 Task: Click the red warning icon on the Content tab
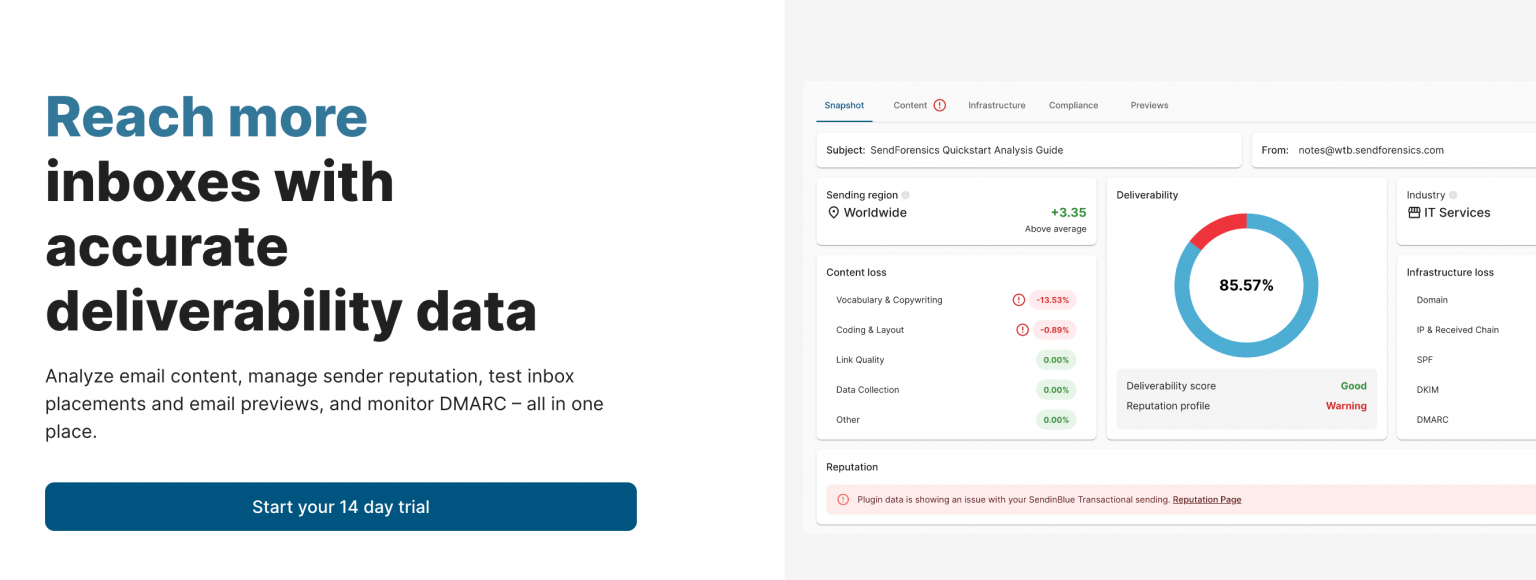(938, 104)
